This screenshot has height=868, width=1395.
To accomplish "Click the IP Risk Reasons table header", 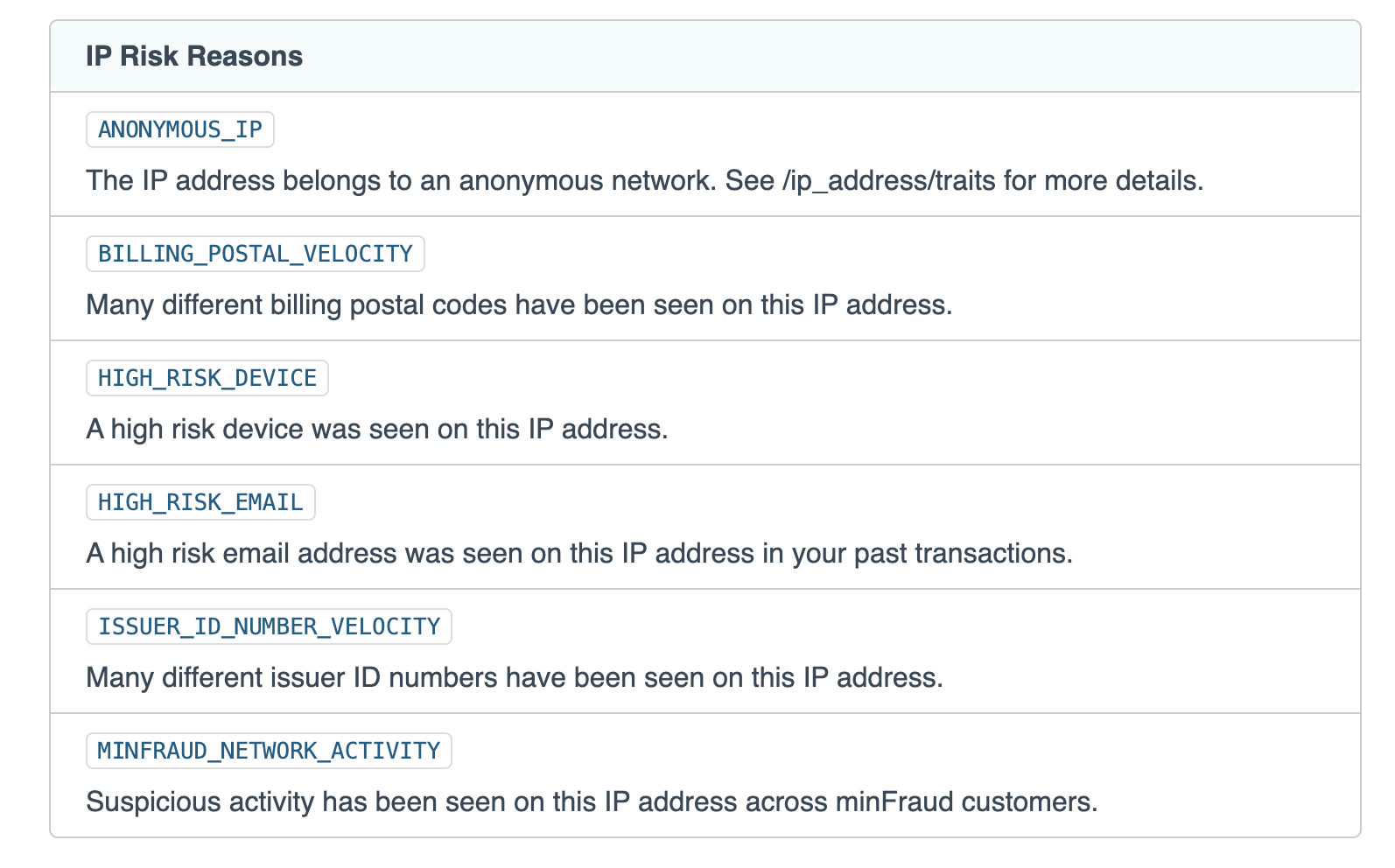I will (x=194, y=56).
